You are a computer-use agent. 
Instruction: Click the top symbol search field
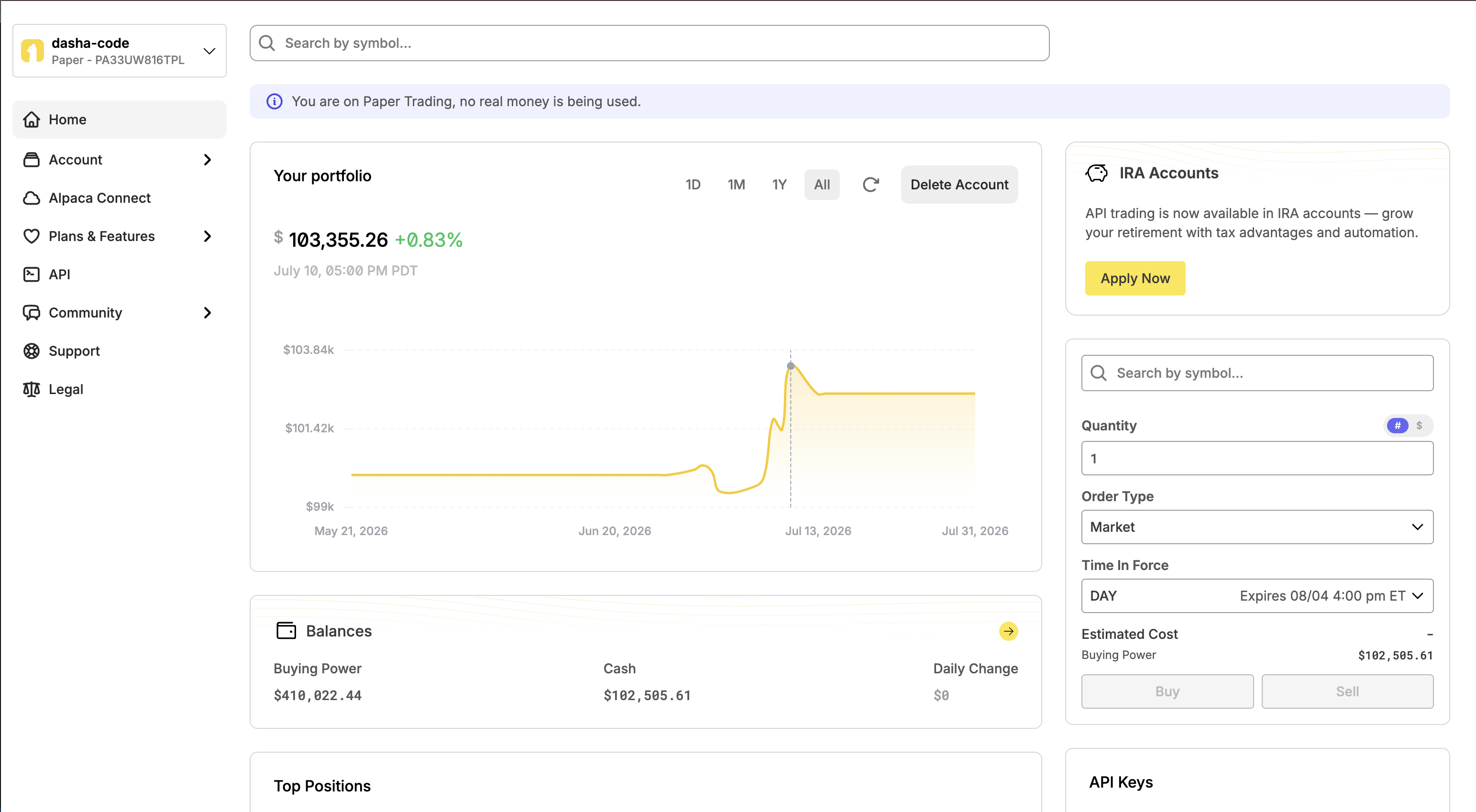(649, 43)
